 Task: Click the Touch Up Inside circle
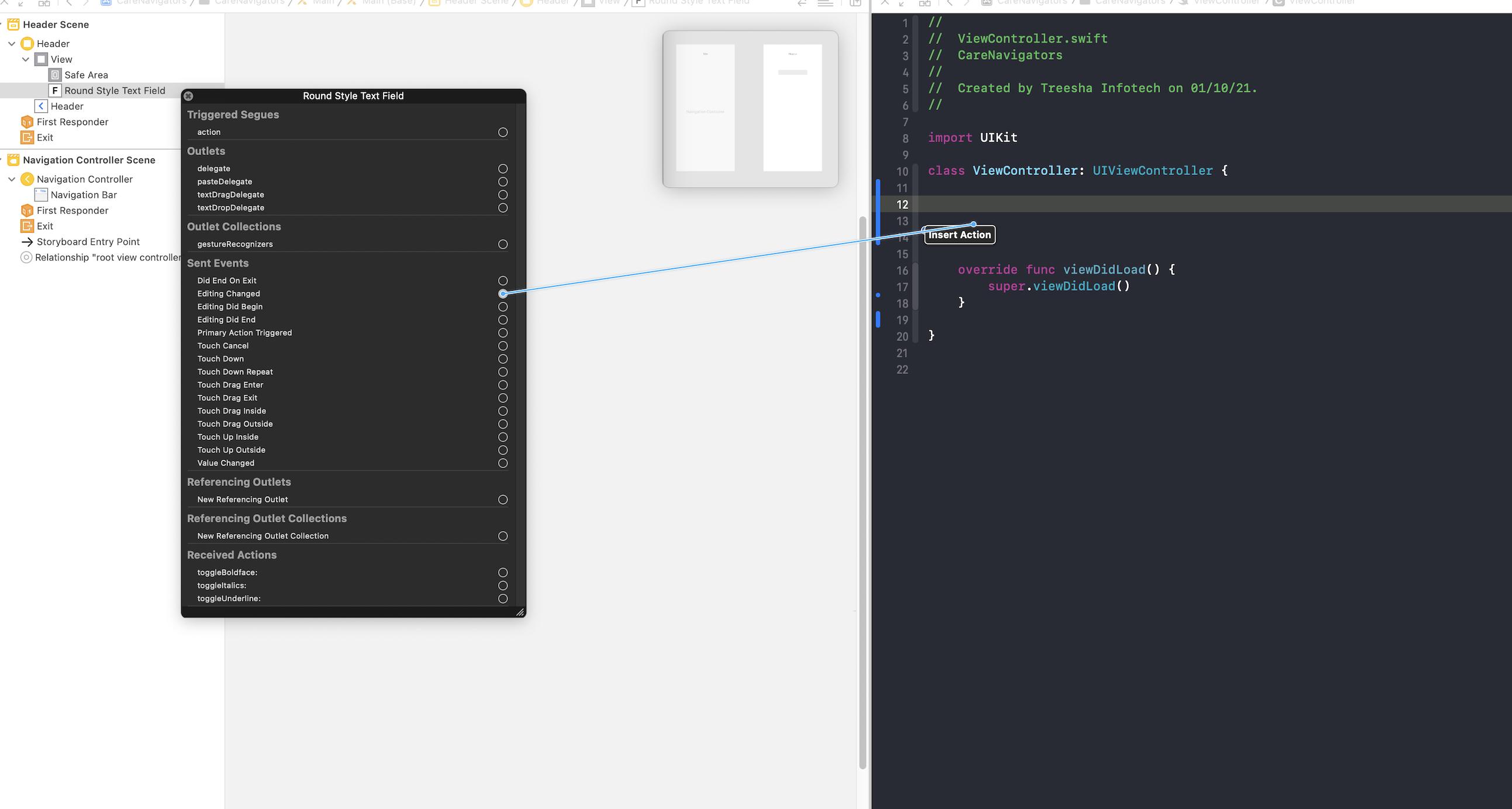tap(503, 437)
